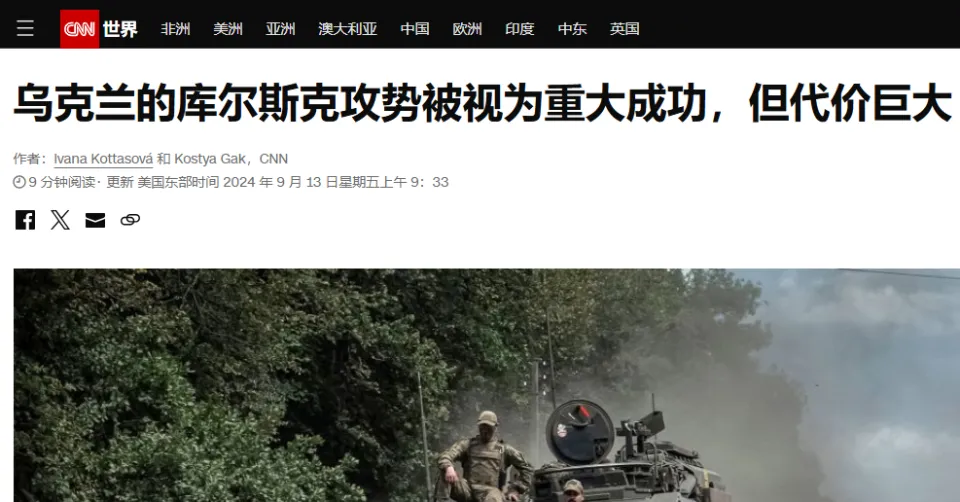Select 印度 in the top menu
960x502 pixels.
click(520, 29)
